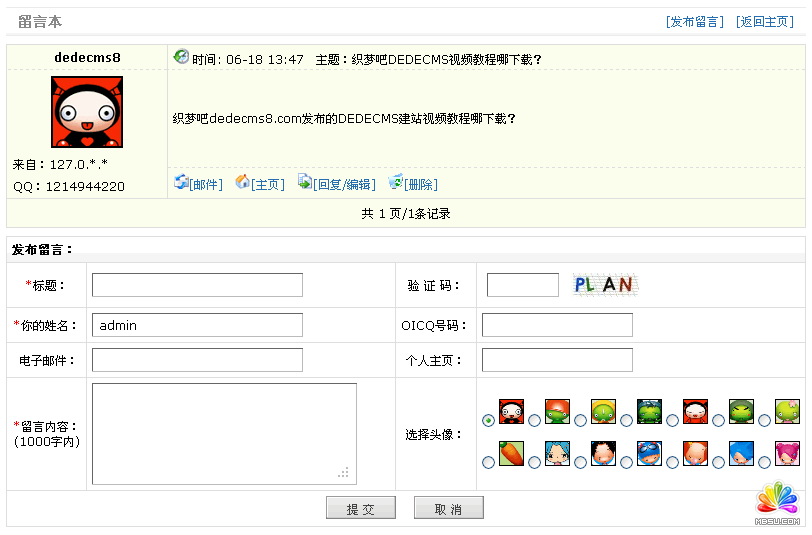Image resolution: width=812 pixels, height=535 pixels.
Task: Click the carrot avatar image
Action: click(511, 454)
